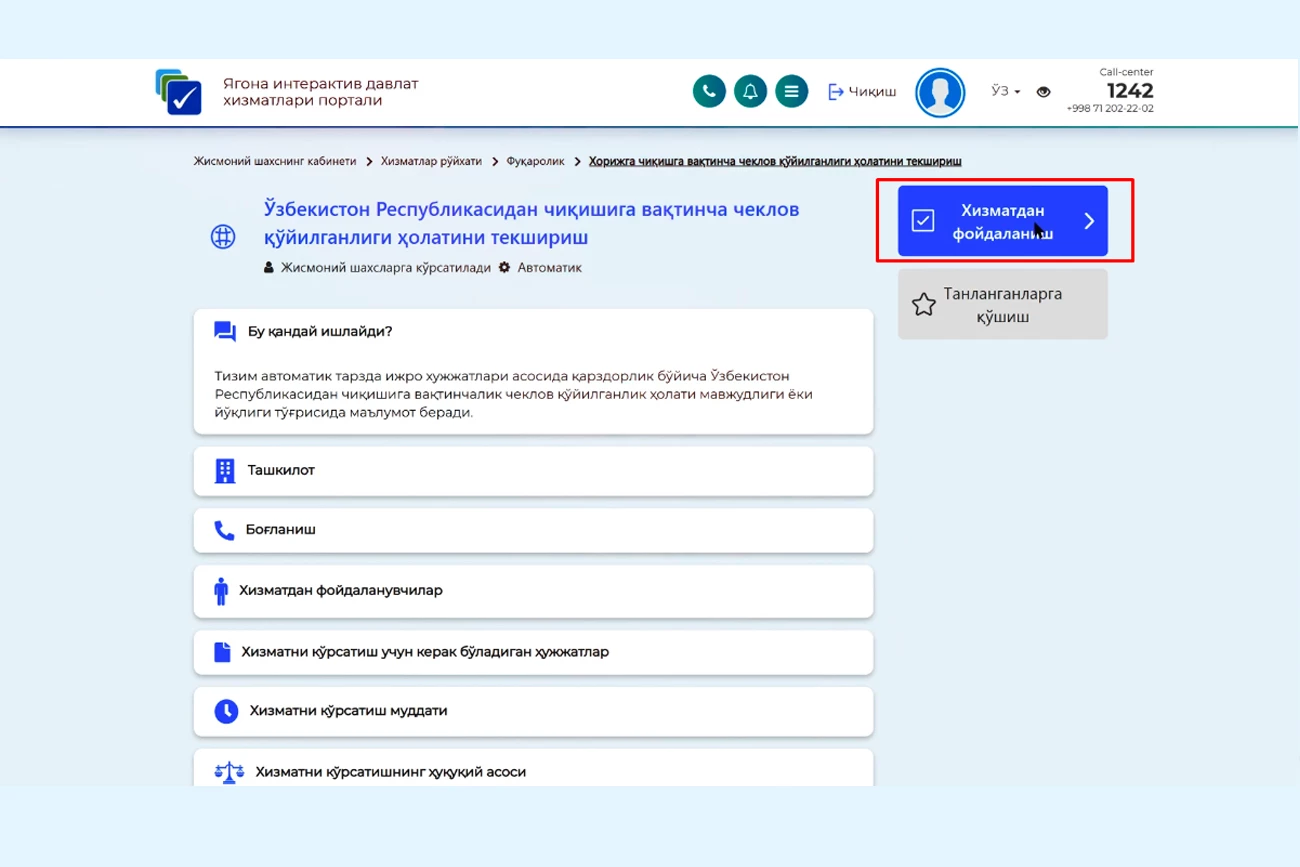Click the person icon beside Хизматдан фойдаланувчилар
1300x867 pixels.
click(221, 591)
